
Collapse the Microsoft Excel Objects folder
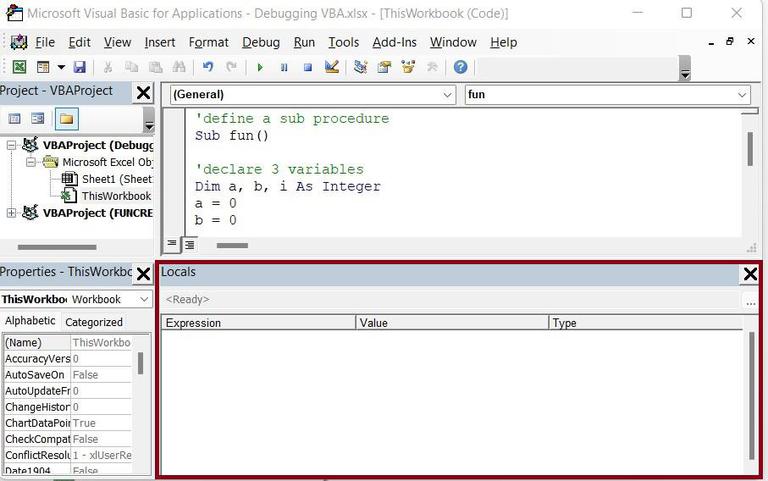31,162
